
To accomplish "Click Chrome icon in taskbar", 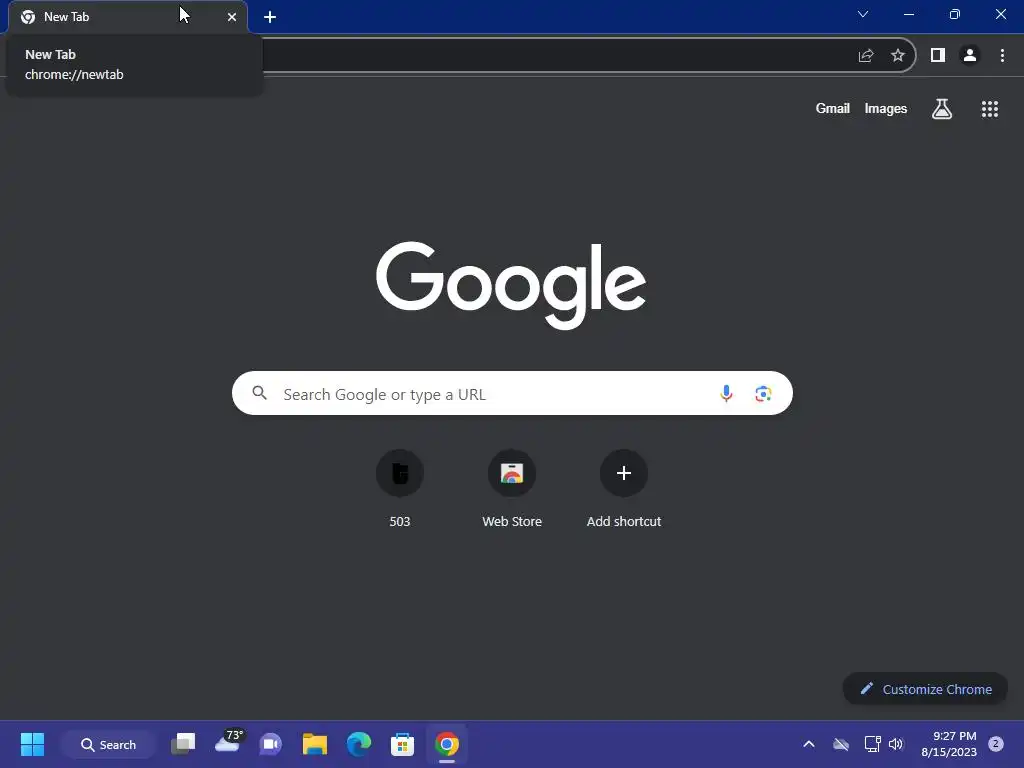I will pos(447,744).
